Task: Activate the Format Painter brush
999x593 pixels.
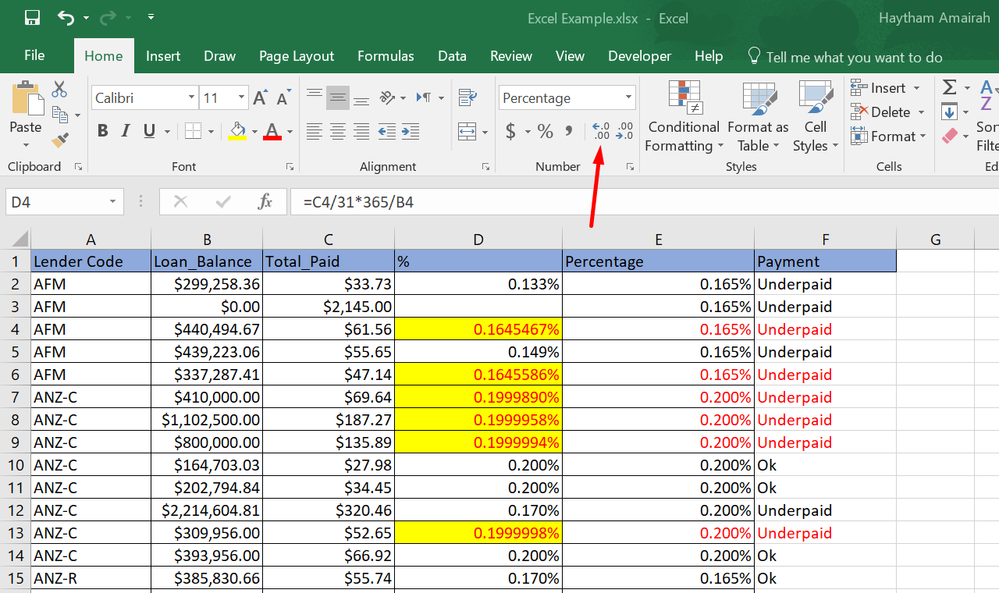Action: click(60, 139)
